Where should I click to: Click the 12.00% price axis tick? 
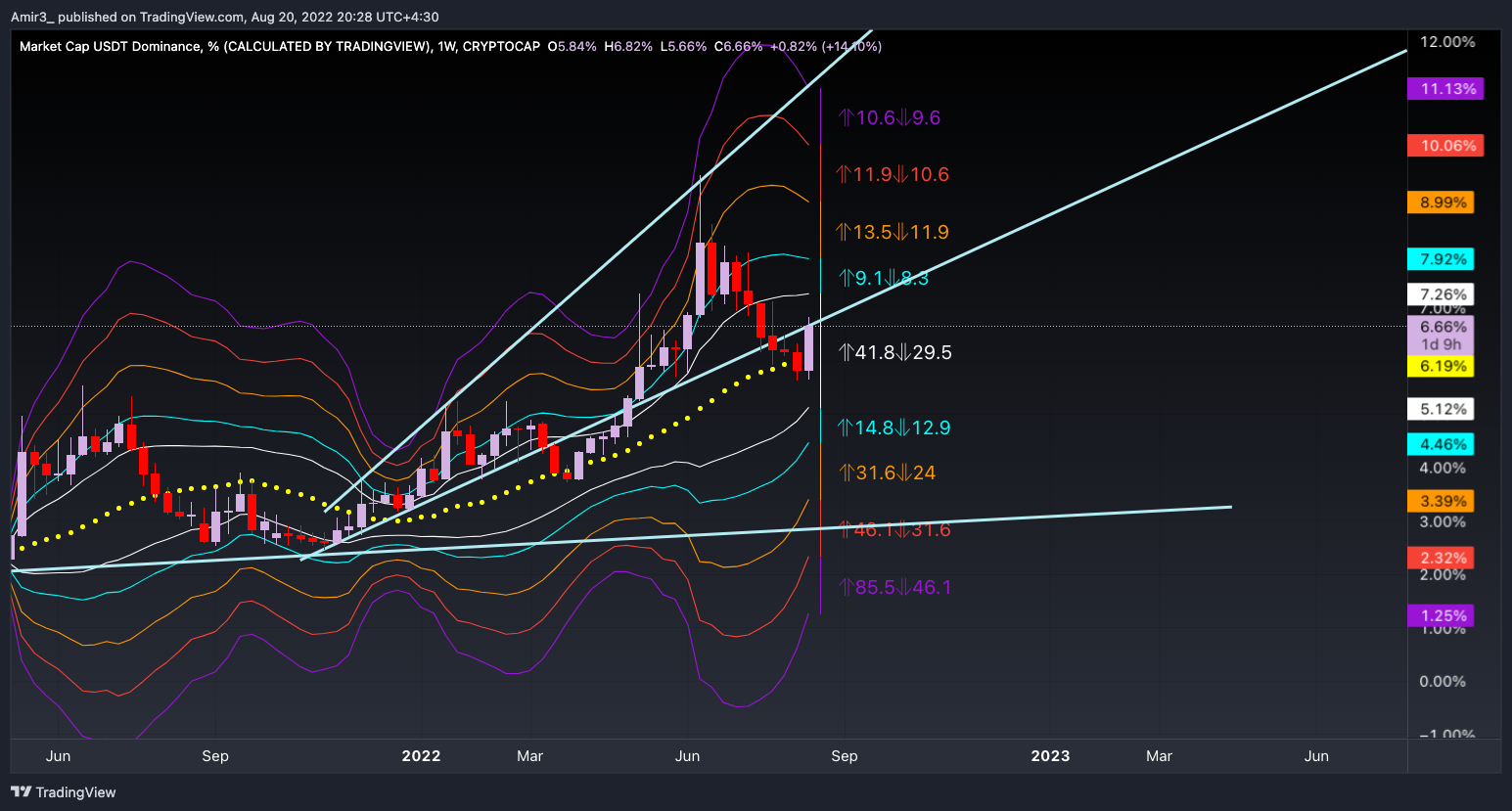(1447, 42)
